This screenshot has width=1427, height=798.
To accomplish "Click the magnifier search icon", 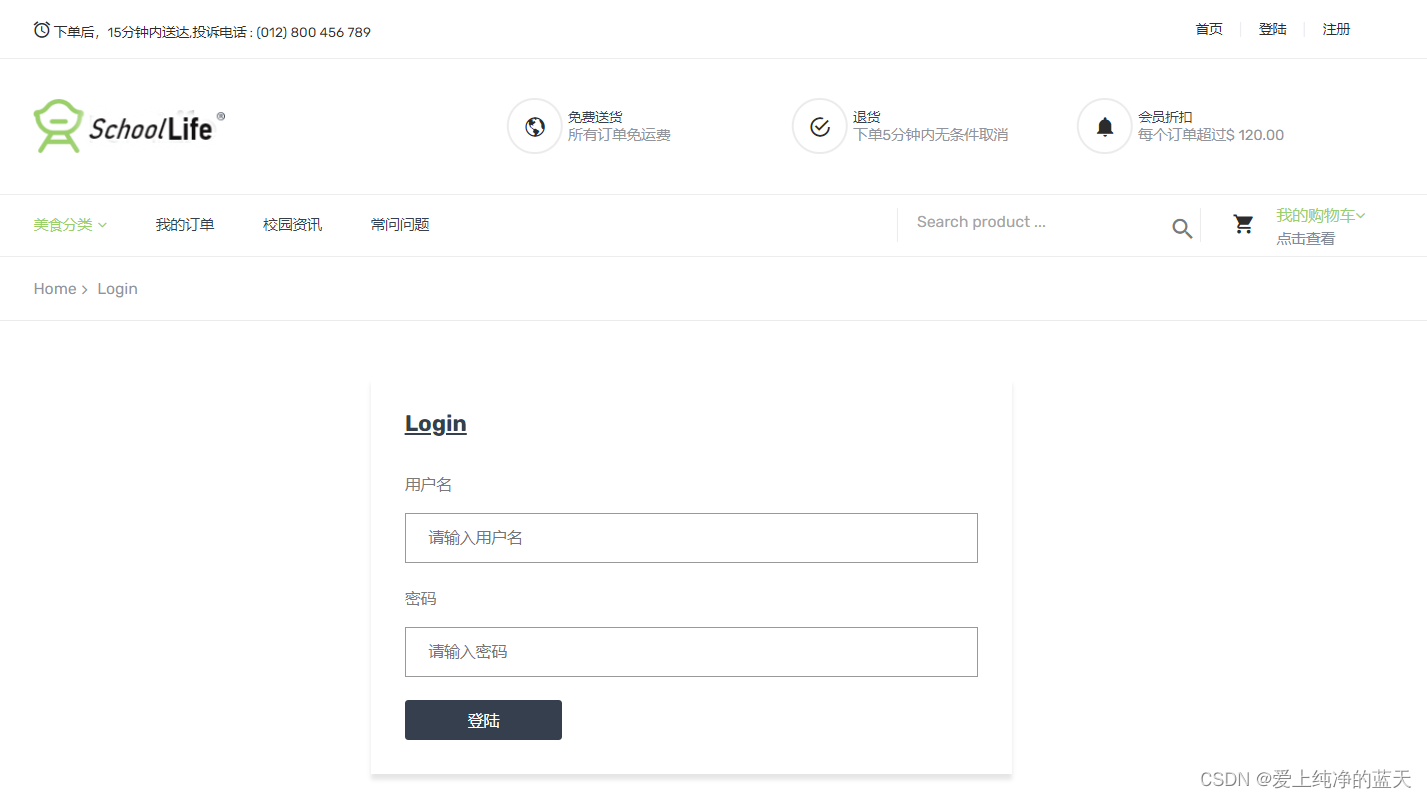I will 1182,229.
